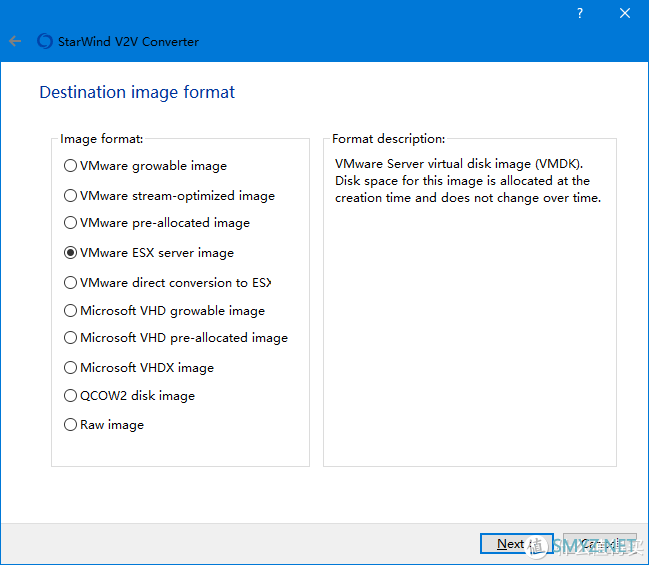649x565 pixels.
Task: Select VMware pre-allocated image radio button
Action: point(70,223)
